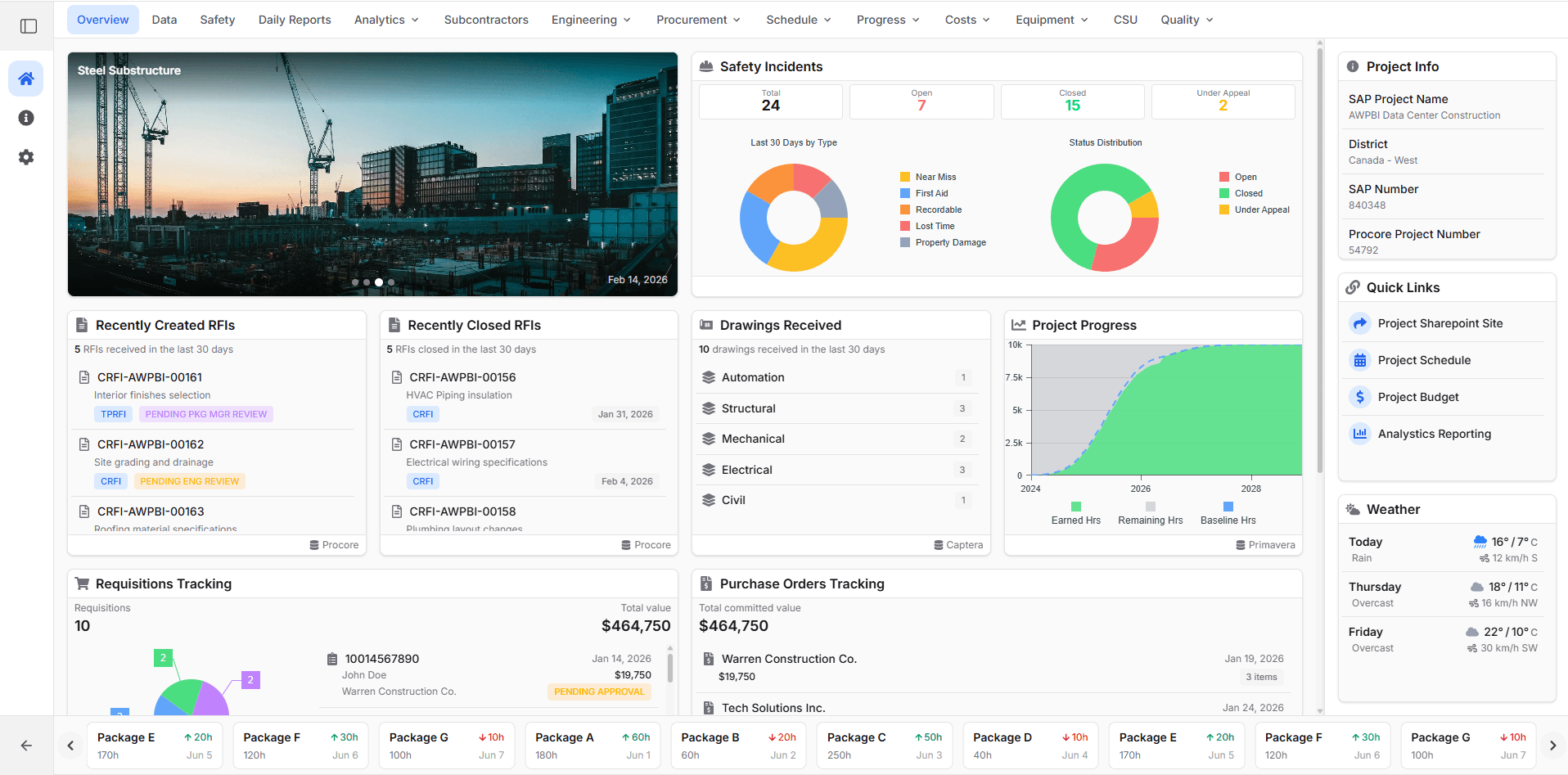
Task: Click the Safety Incidents hard hat icon
Action: click(x=706, y=66)
